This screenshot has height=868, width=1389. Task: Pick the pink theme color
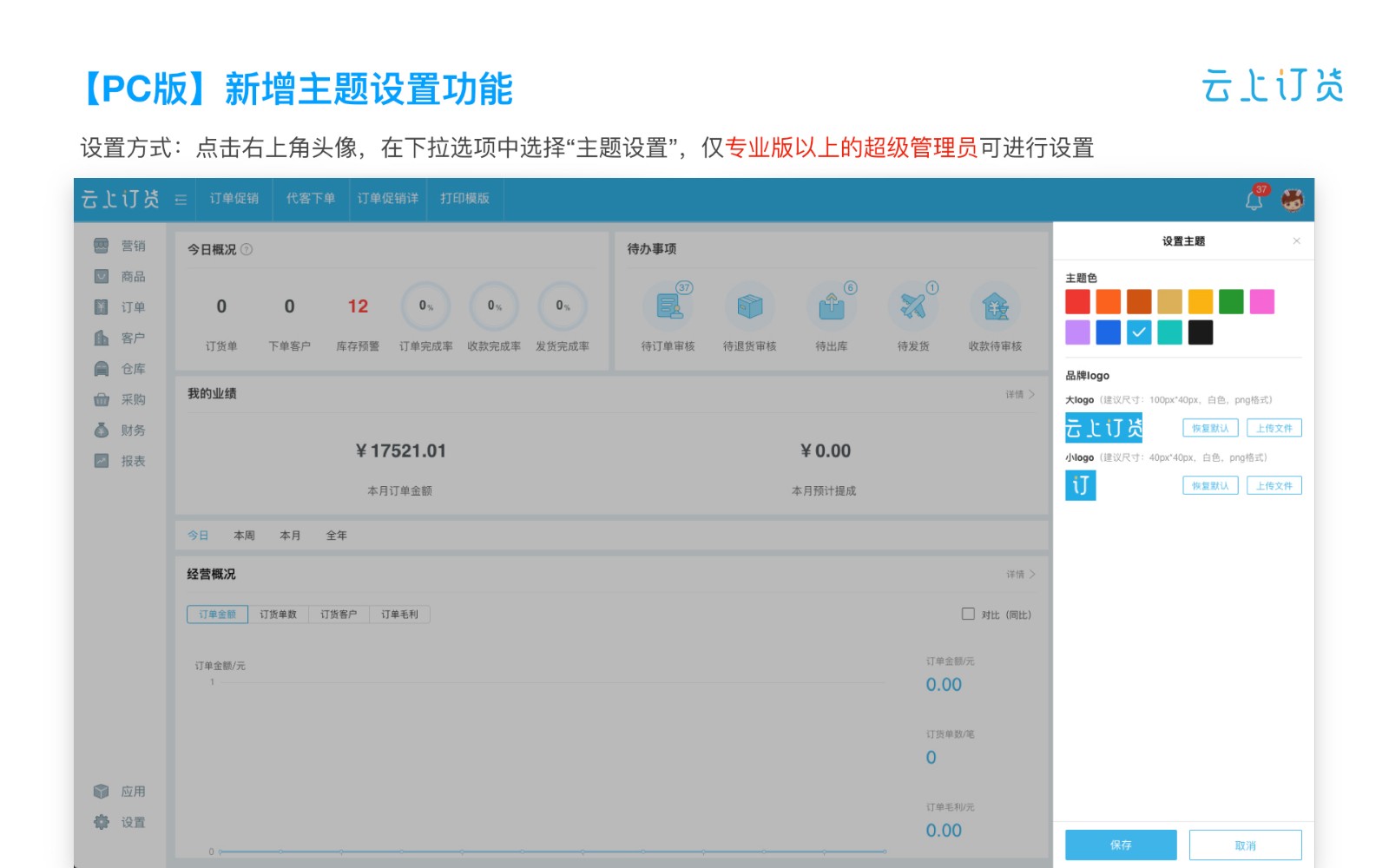click(x=1262, y=301)
